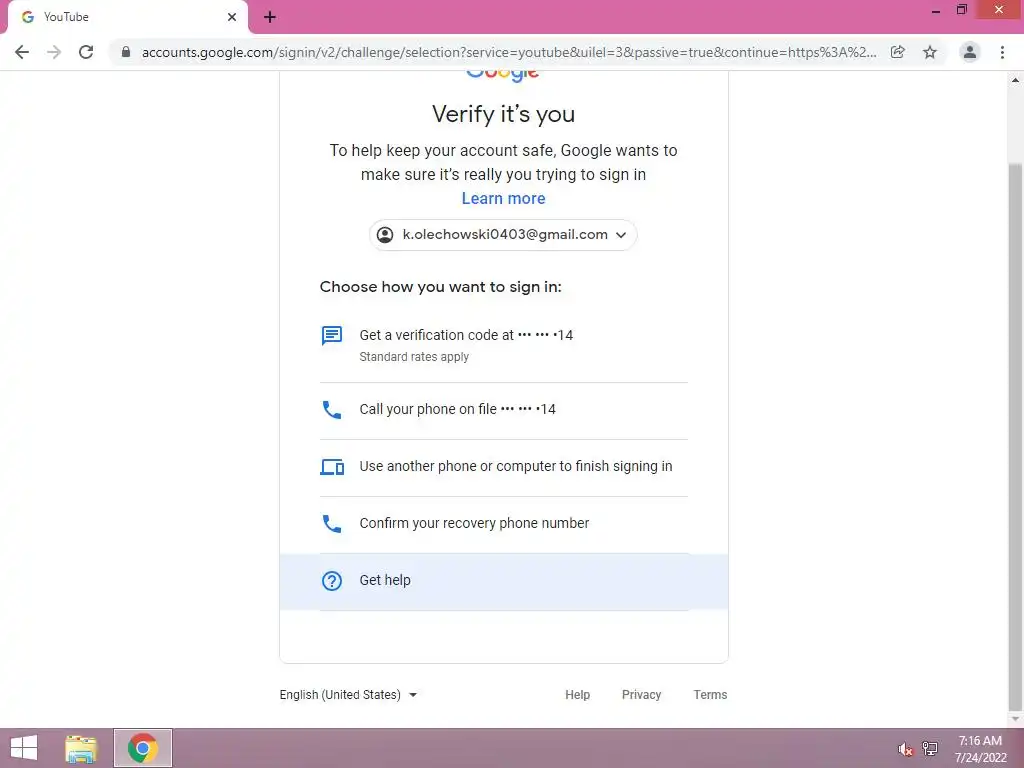Click the muted volume tray icon
The image size is (1024, 768).
point(905,750)
